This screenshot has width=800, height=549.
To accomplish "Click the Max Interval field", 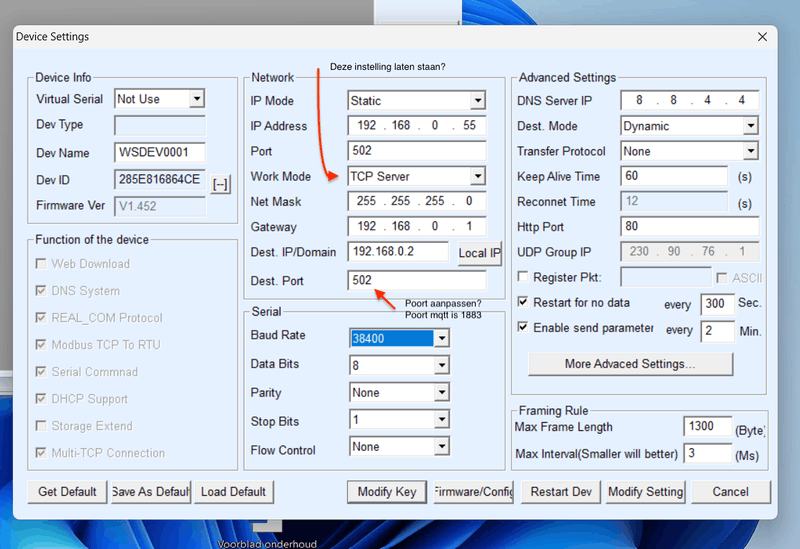I will pos(708,453).
